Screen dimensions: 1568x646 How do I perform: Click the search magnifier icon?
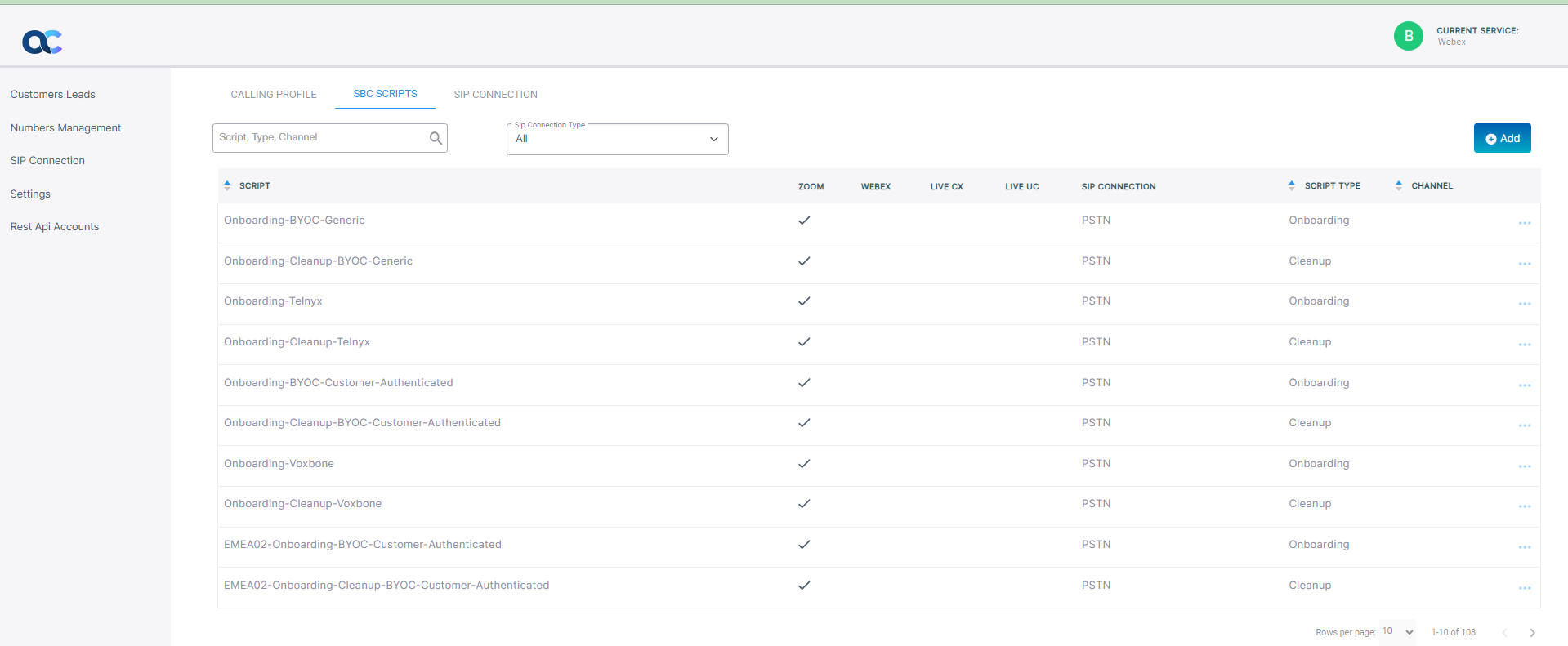[x=436, y=138]
